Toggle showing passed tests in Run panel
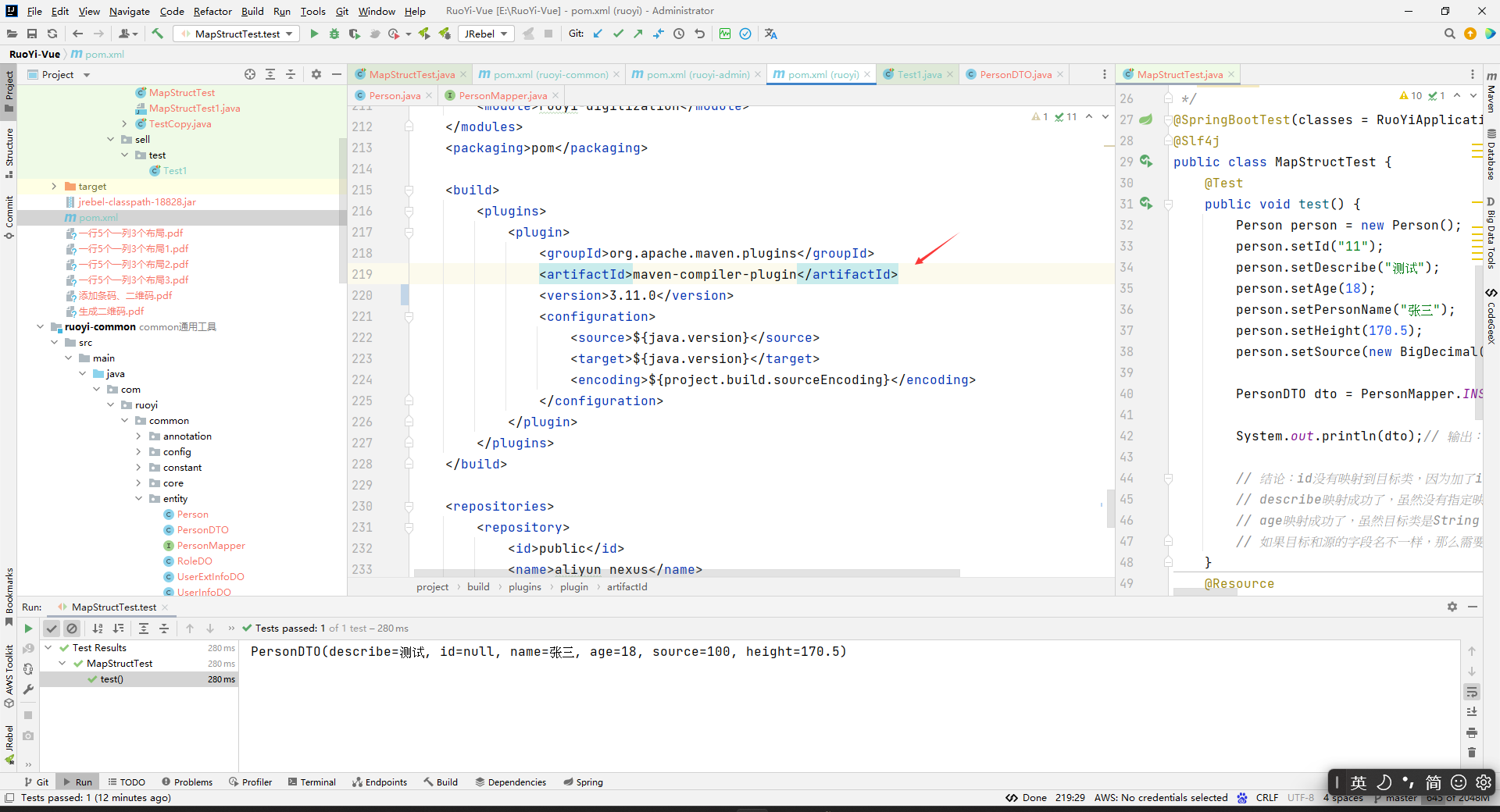Screen dimensions: 1500x812 click(x=52, y=628)
